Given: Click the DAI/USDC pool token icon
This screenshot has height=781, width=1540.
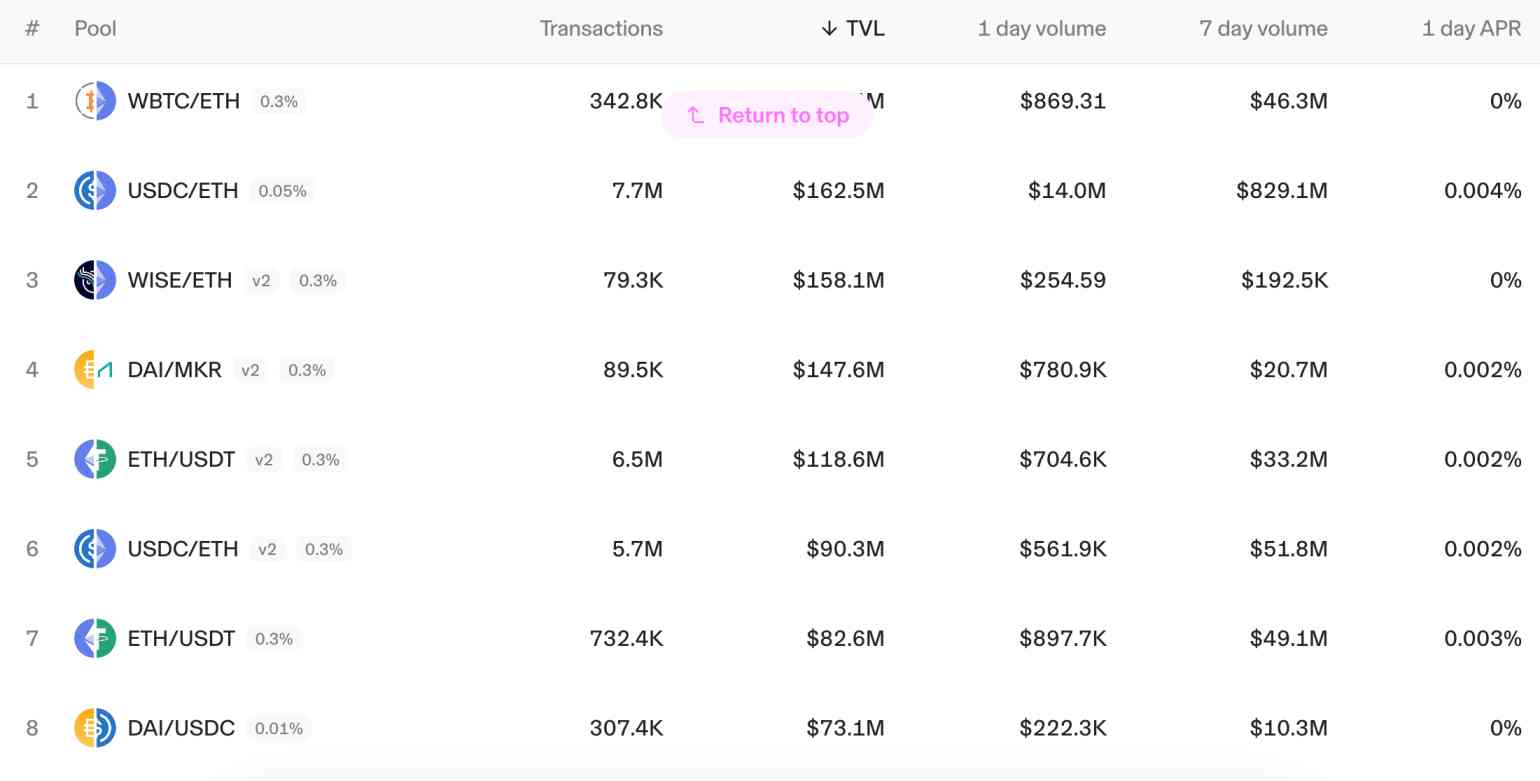Looking at the screenshot, I should 94,728.
